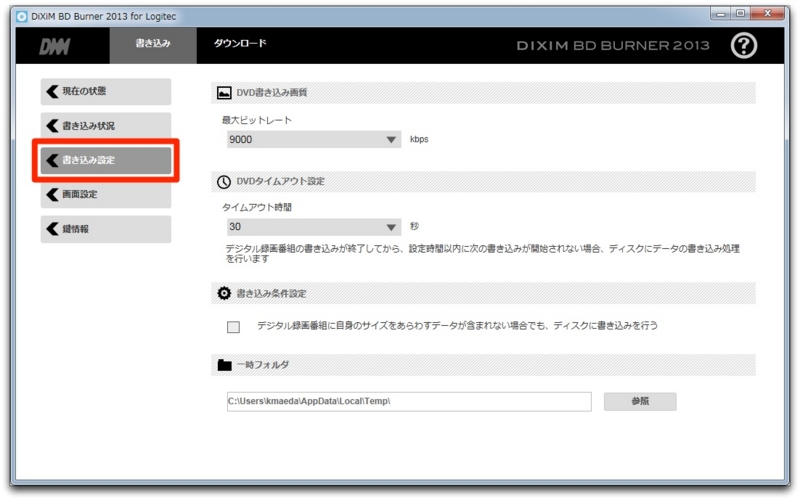This screenshot has width=800, height=500.
Task: Open 鍵情報 sidebar item
Action: point(106,229)
